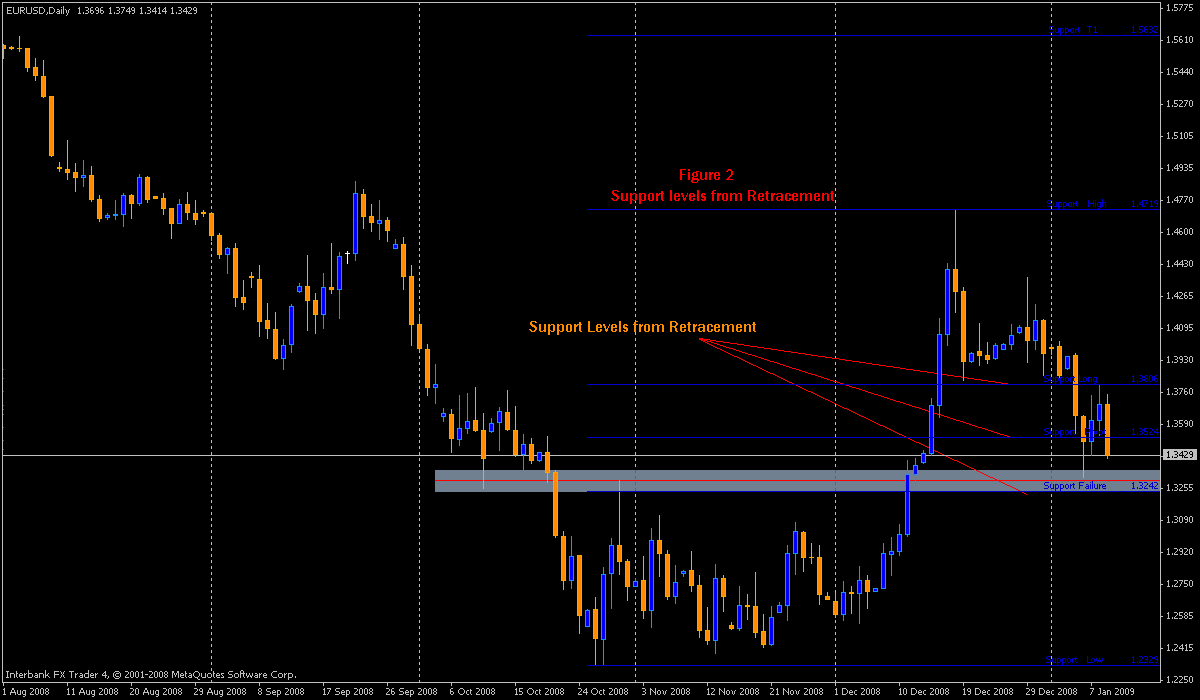This screenshot has height=700, width=1200.
Task: Click the '12 Nov 2008' date label
Action: coord(731,692)
